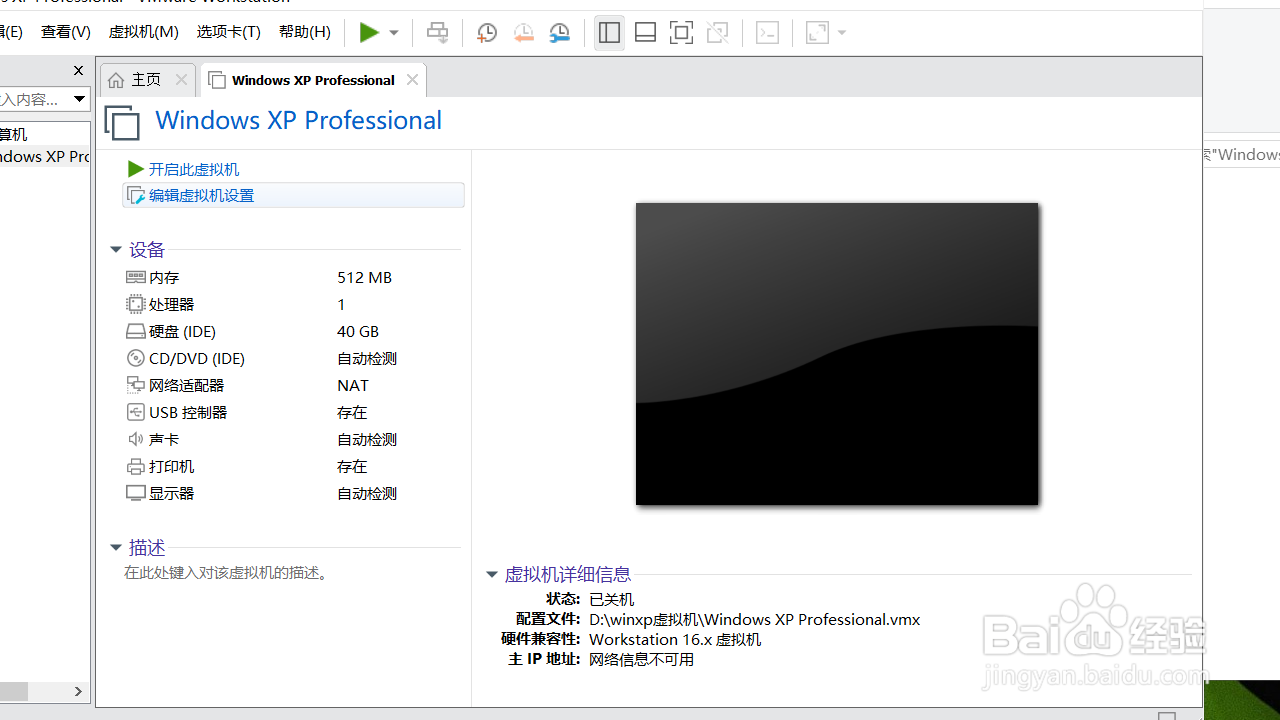Open the 帮助(H) menu
Screen dimensions: 1280x720
click(x=305, y=32)
